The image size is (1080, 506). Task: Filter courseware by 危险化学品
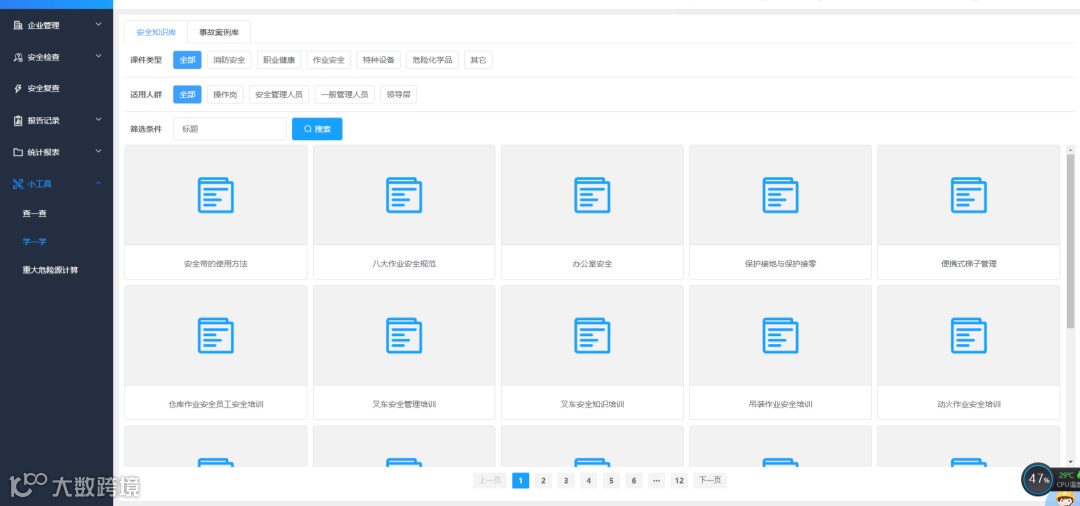(433, 60)
